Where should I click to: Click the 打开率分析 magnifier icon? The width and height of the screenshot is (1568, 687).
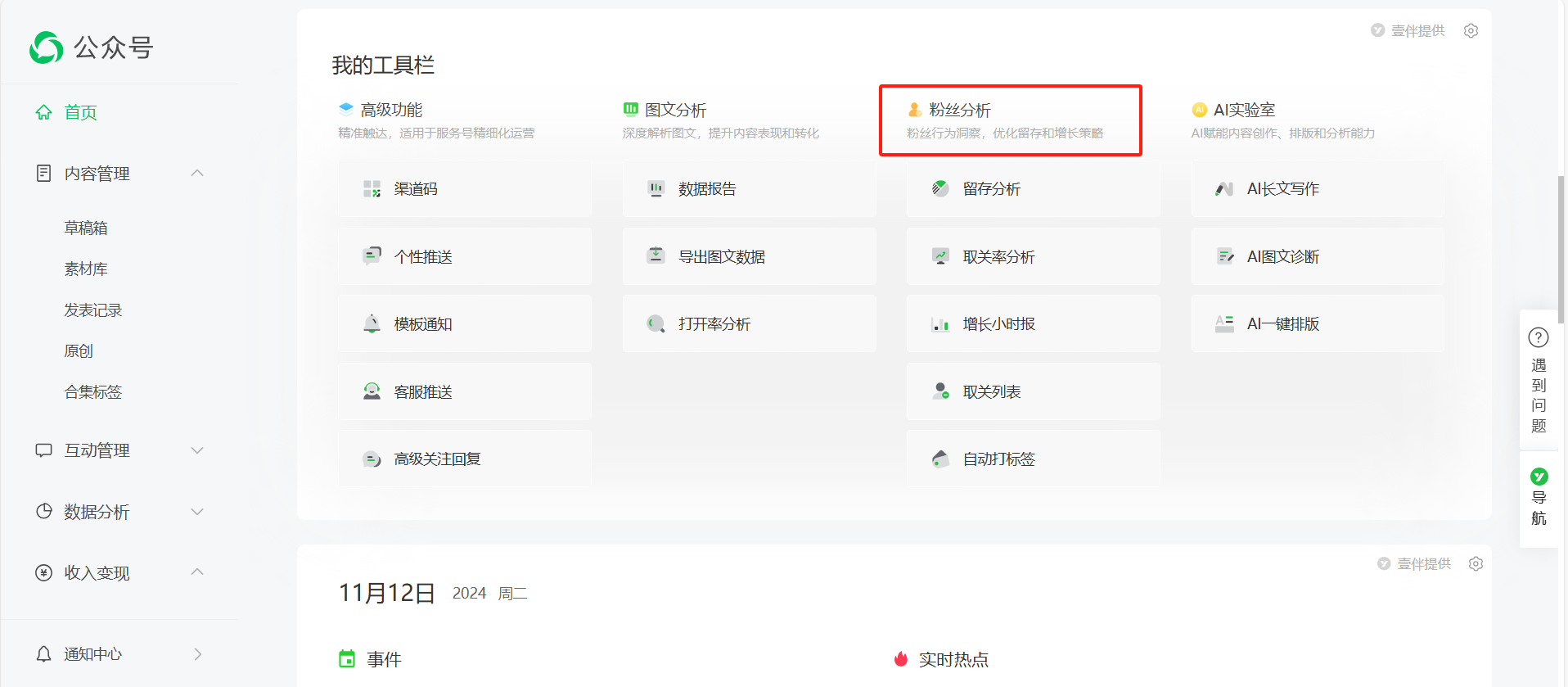point(656,323)
